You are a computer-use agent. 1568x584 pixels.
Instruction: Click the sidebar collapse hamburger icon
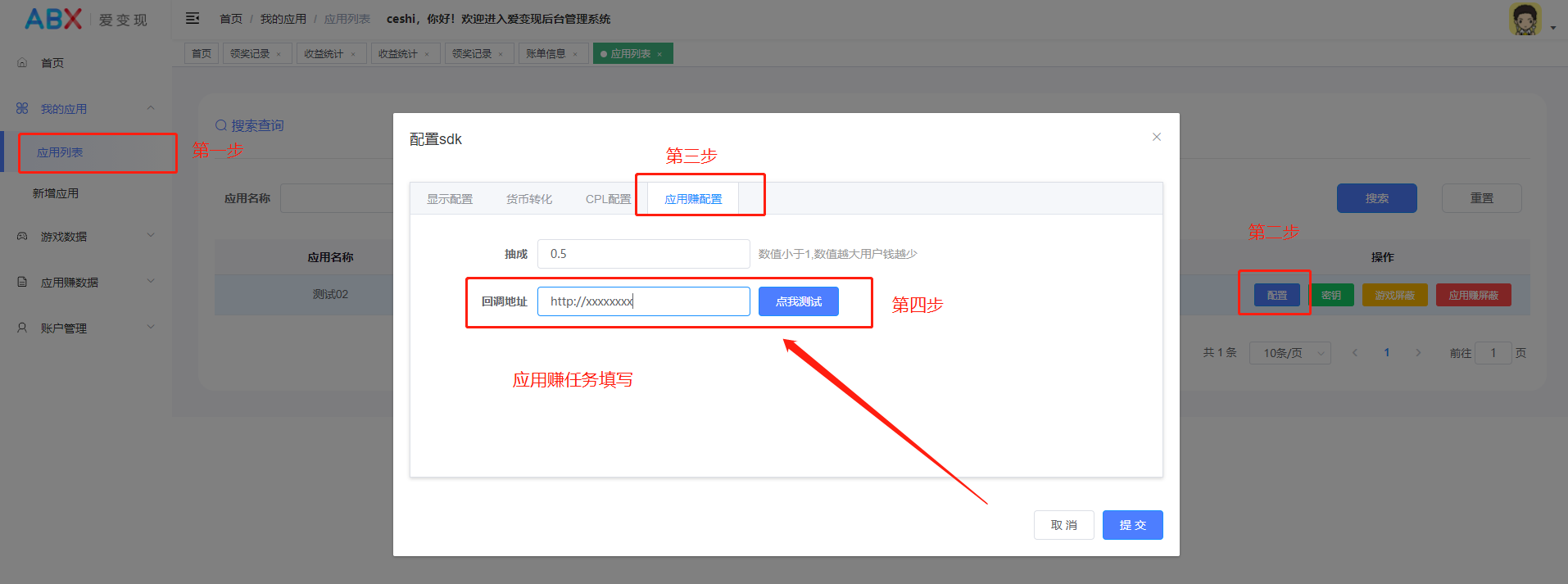193,18
